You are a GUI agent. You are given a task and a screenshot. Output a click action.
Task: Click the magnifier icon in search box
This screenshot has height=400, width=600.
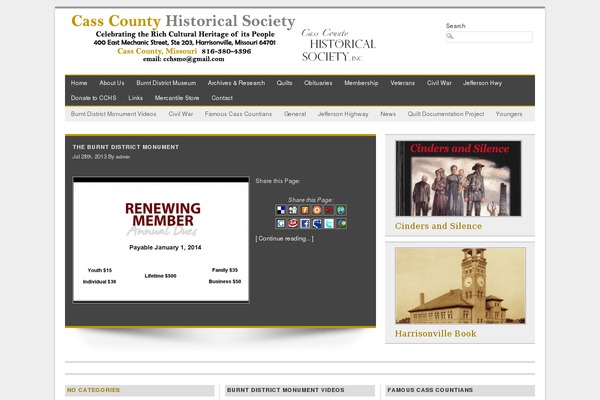(450, 36)
